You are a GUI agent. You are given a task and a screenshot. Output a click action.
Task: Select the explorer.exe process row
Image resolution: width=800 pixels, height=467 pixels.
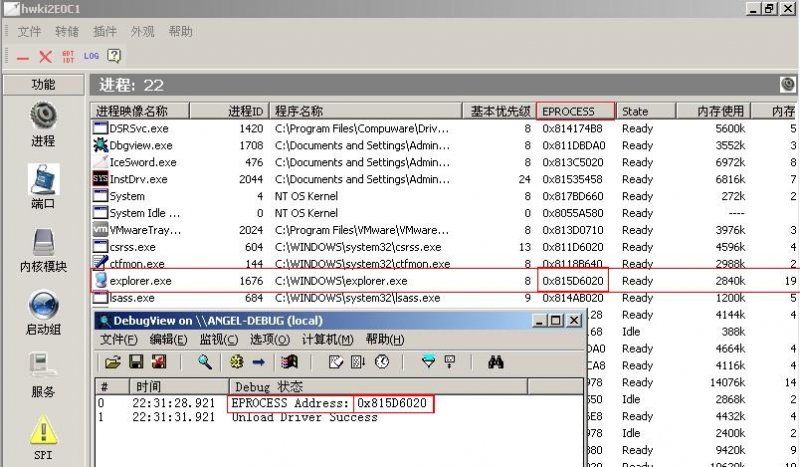(445, 281)
